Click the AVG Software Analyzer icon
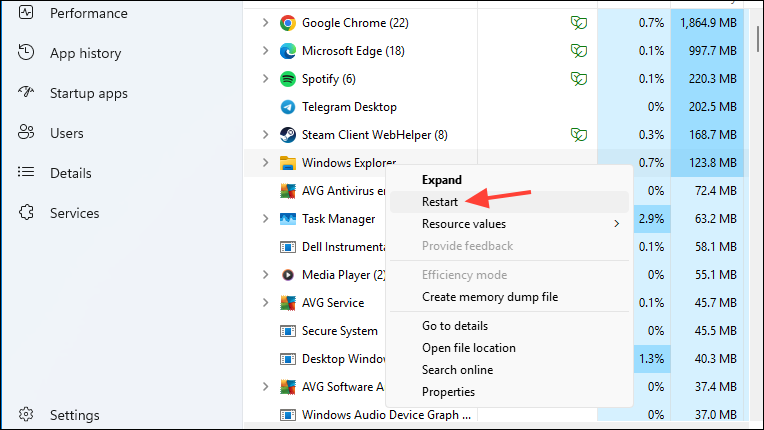 tap(287, 387)
